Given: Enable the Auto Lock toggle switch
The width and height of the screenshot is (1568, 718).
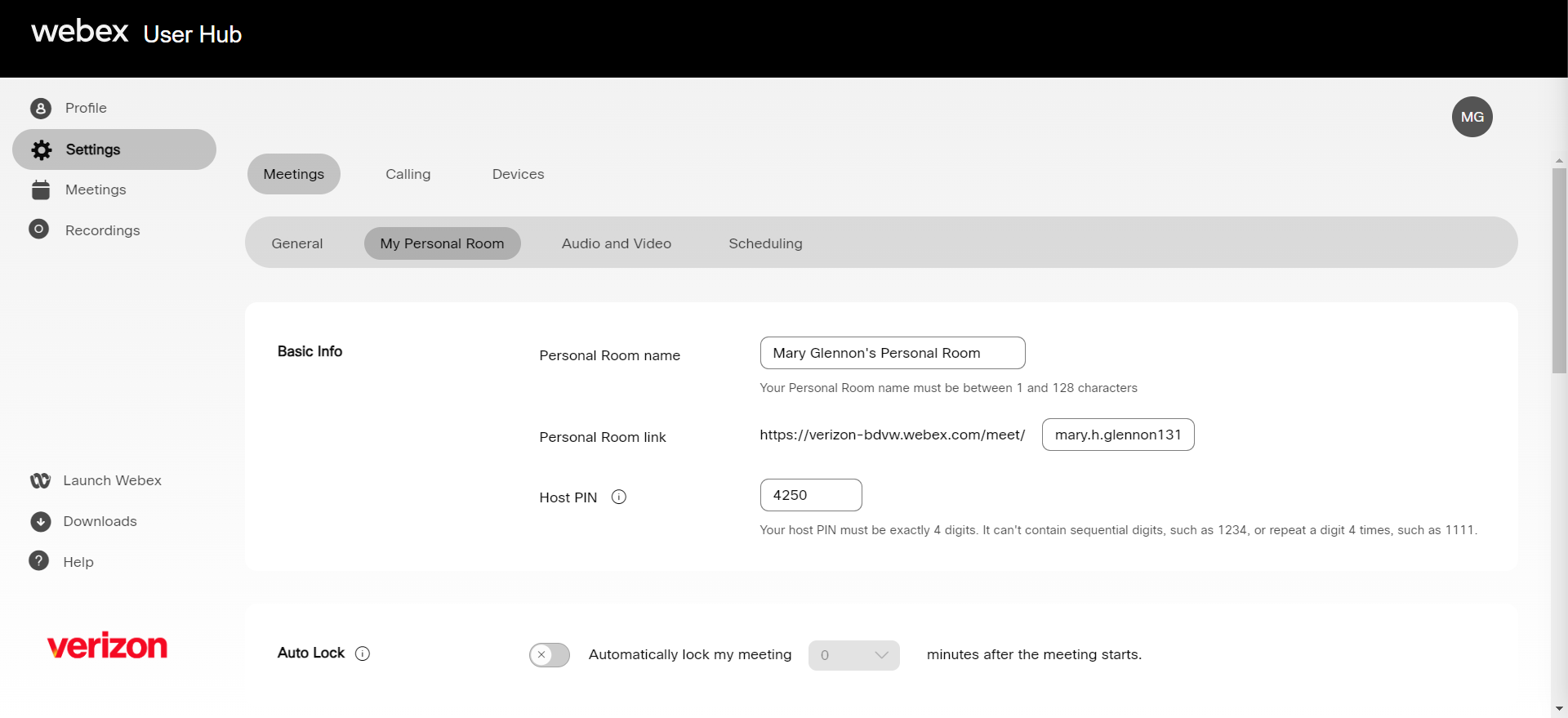Looking at the screenshot, I should click(550, 654).
